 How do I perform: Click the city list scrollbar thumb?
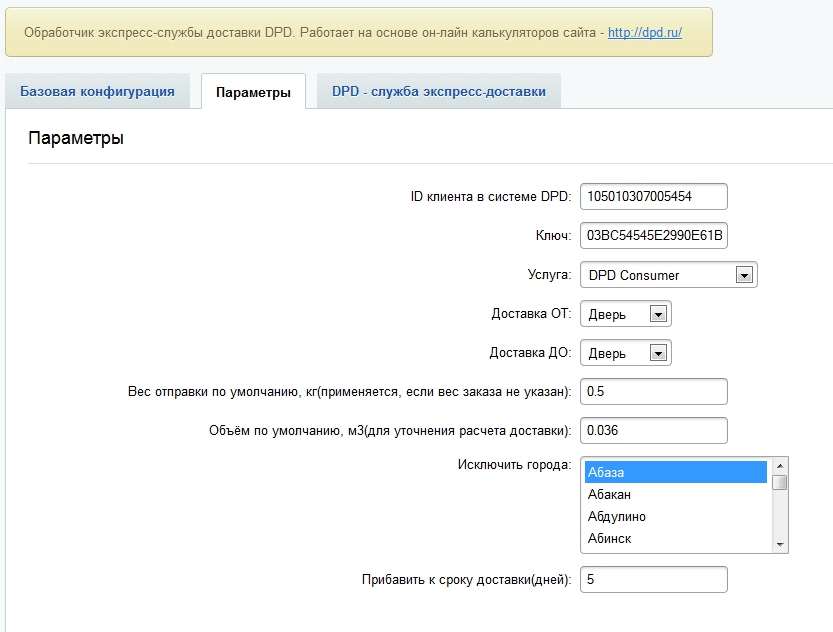tap(780, 483)
